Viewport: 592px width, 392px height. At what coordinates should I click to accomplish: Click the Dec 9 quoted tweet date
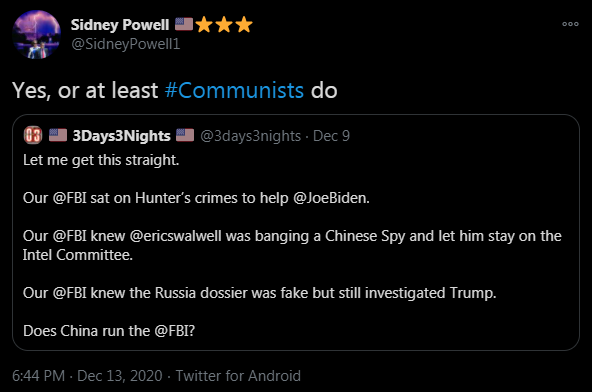[x=331, y=136]
